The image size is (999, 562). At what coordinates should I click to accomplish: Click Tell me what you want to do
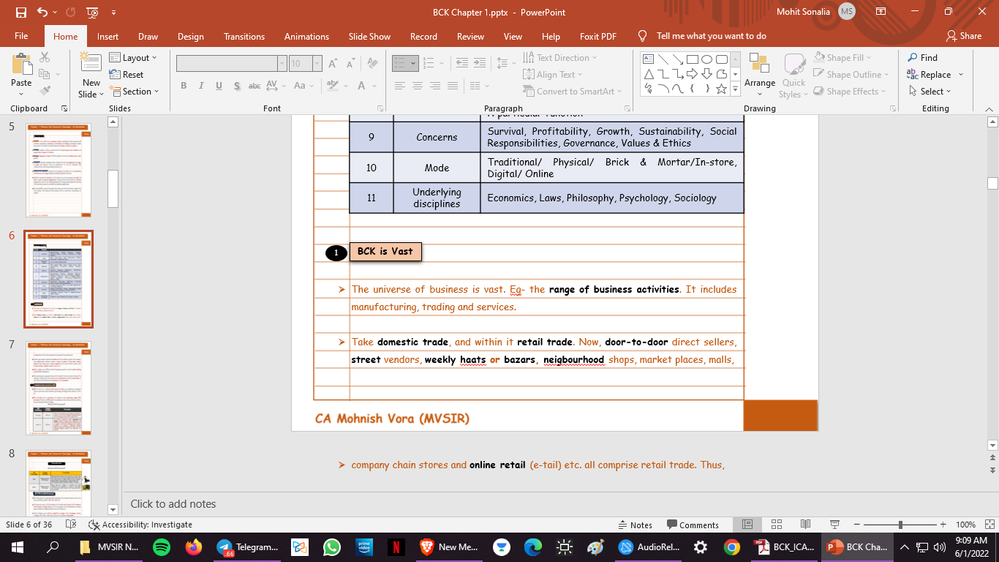pos(711,36)
